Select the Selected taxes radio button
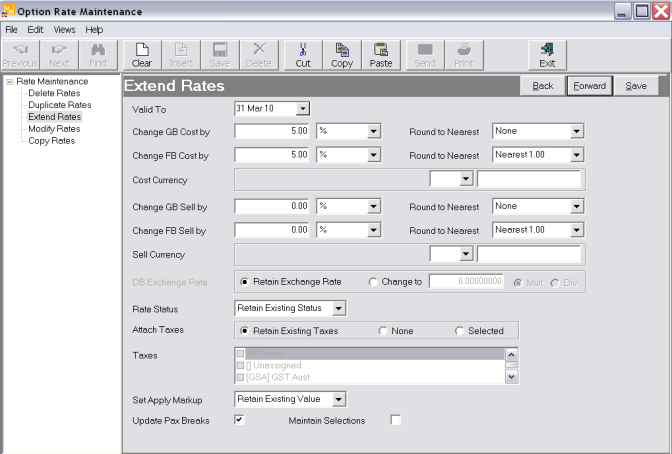The height and width of the screenshot is (454, 672). (459, 331)
